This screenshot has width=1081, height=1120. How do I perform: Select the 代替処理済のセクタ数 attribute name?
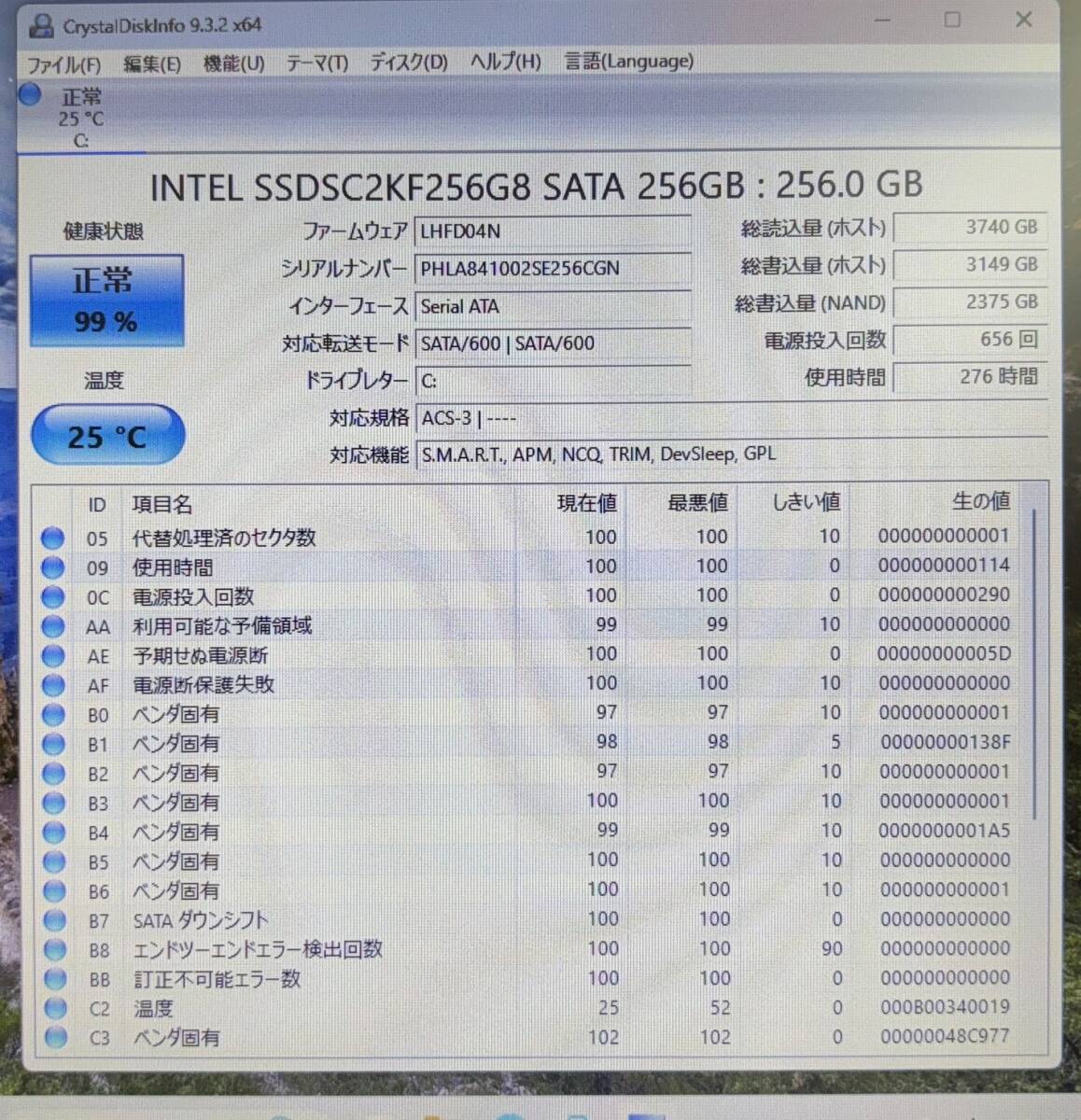coord(224,538)
